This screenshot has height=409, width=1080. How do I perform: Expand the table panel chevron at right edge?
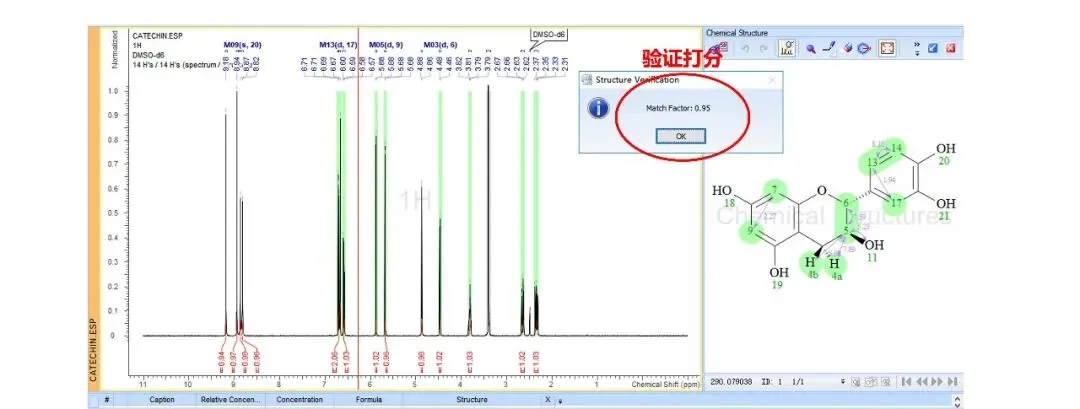pyautogui.click(x=957, y=400)
